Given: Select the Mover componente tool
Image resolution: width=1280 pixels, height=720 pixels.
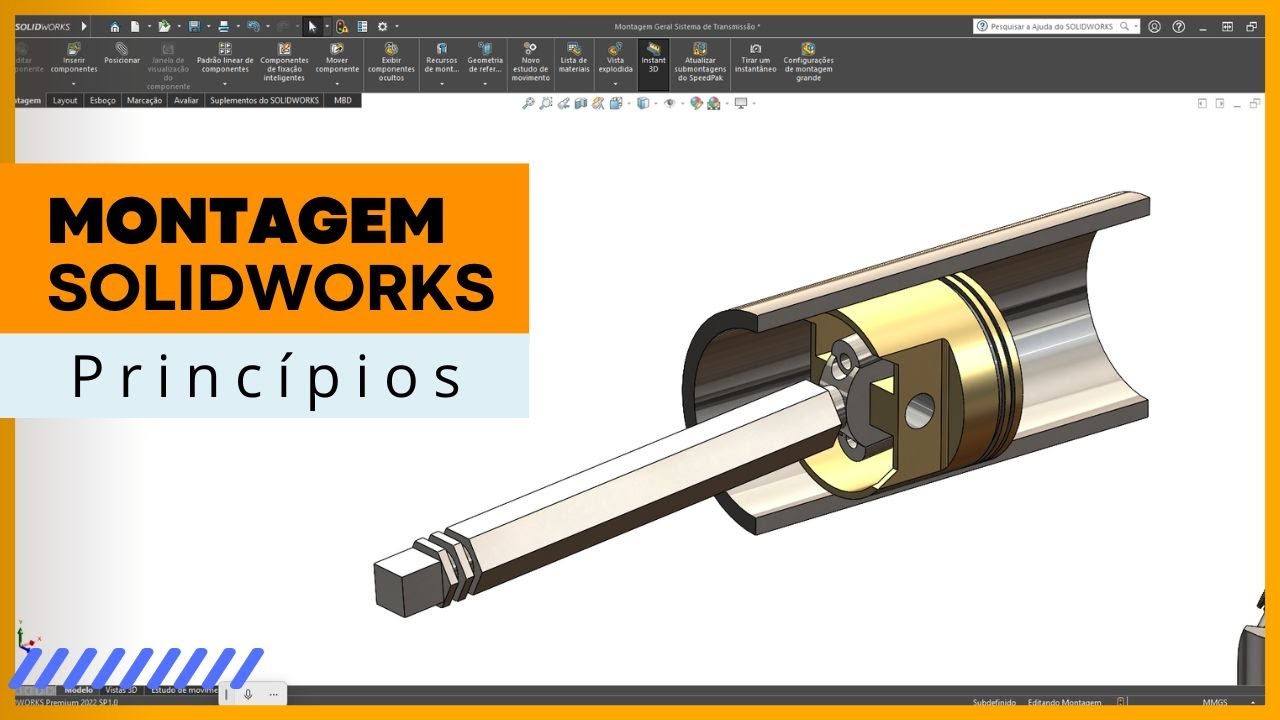Looking at the screenshot, I should [337, 59].
